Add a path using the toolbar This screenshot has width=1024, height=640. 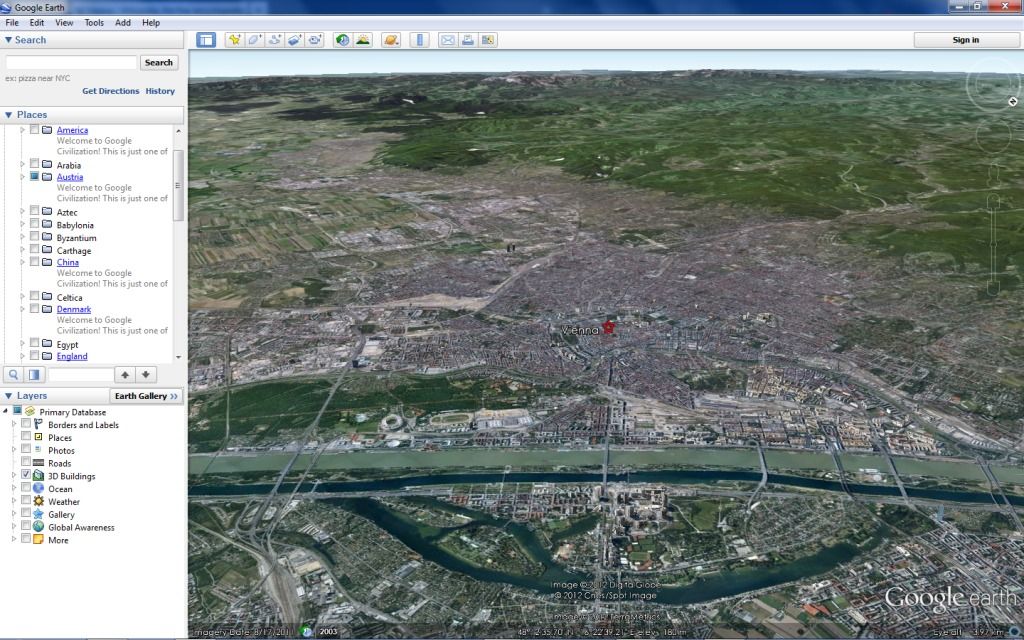click(x=275, y=40)
